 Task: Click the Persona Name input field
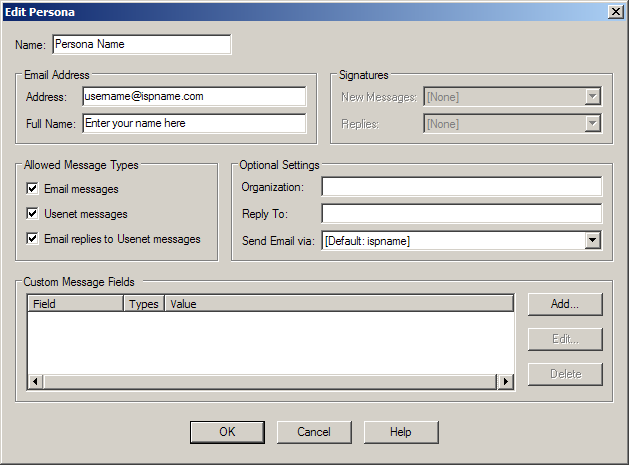[x=141, y=45]
